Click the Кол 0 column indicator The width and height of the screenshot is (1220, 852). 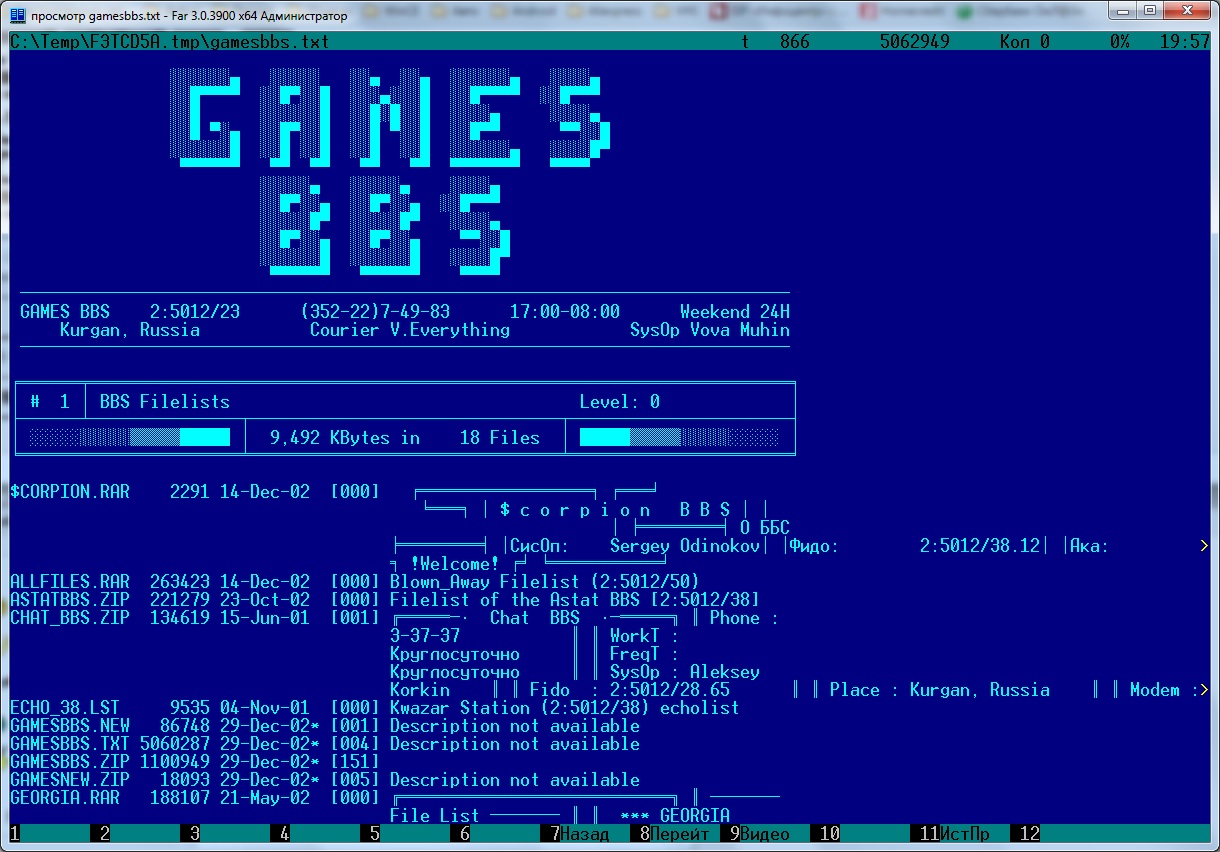coord(1025,42)
